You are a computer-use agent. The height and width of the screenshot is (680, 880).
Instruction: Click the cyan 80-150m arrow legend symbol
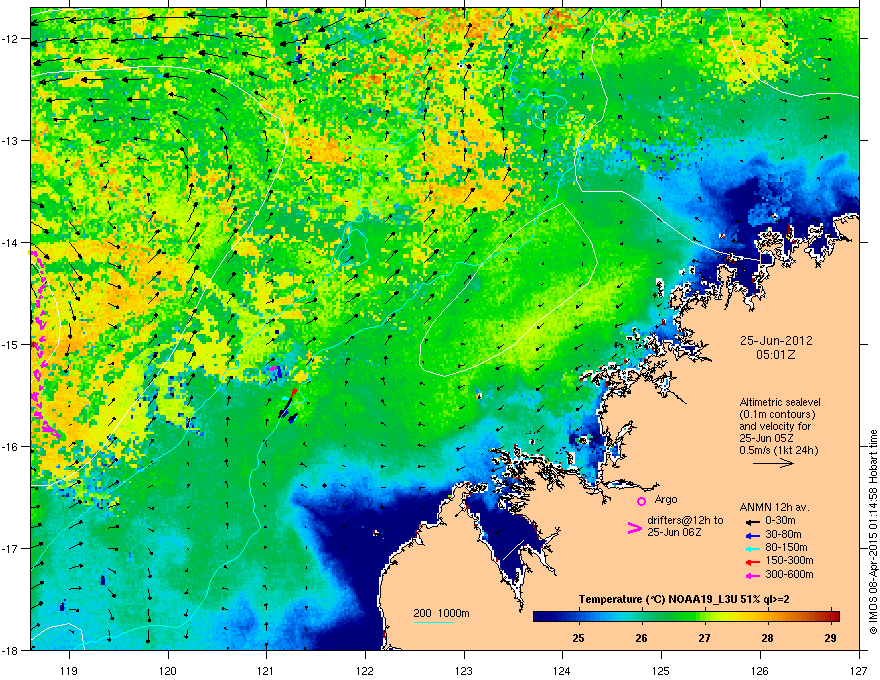point(752,548)
